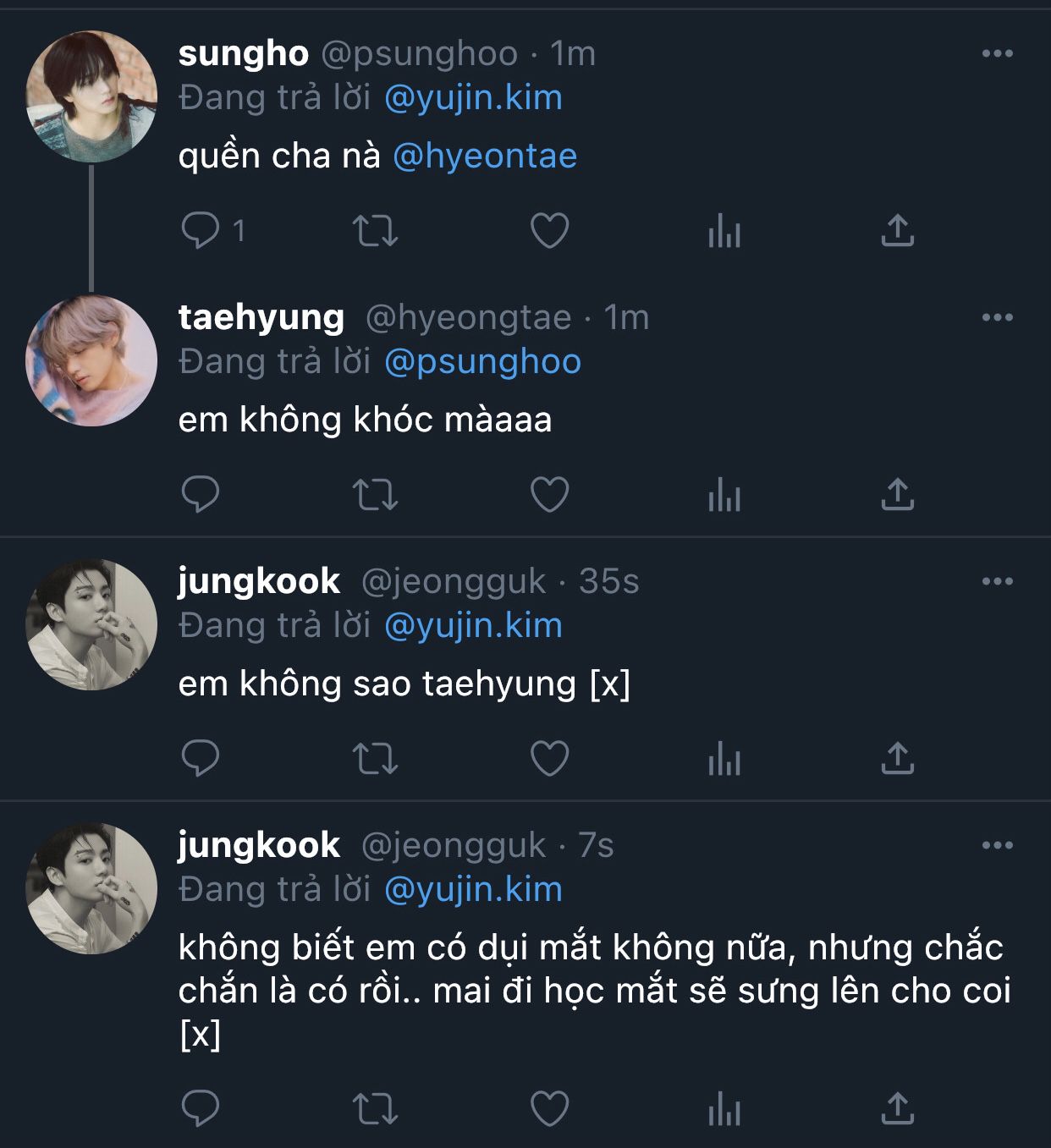Reply to sungho's tweet
The image size is (1051, 1148).
[201, 230]
